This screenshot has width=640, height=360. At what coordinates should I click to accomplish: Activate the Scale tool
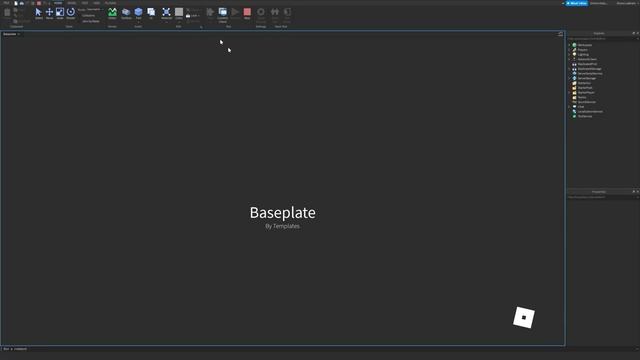coord(60,13)
